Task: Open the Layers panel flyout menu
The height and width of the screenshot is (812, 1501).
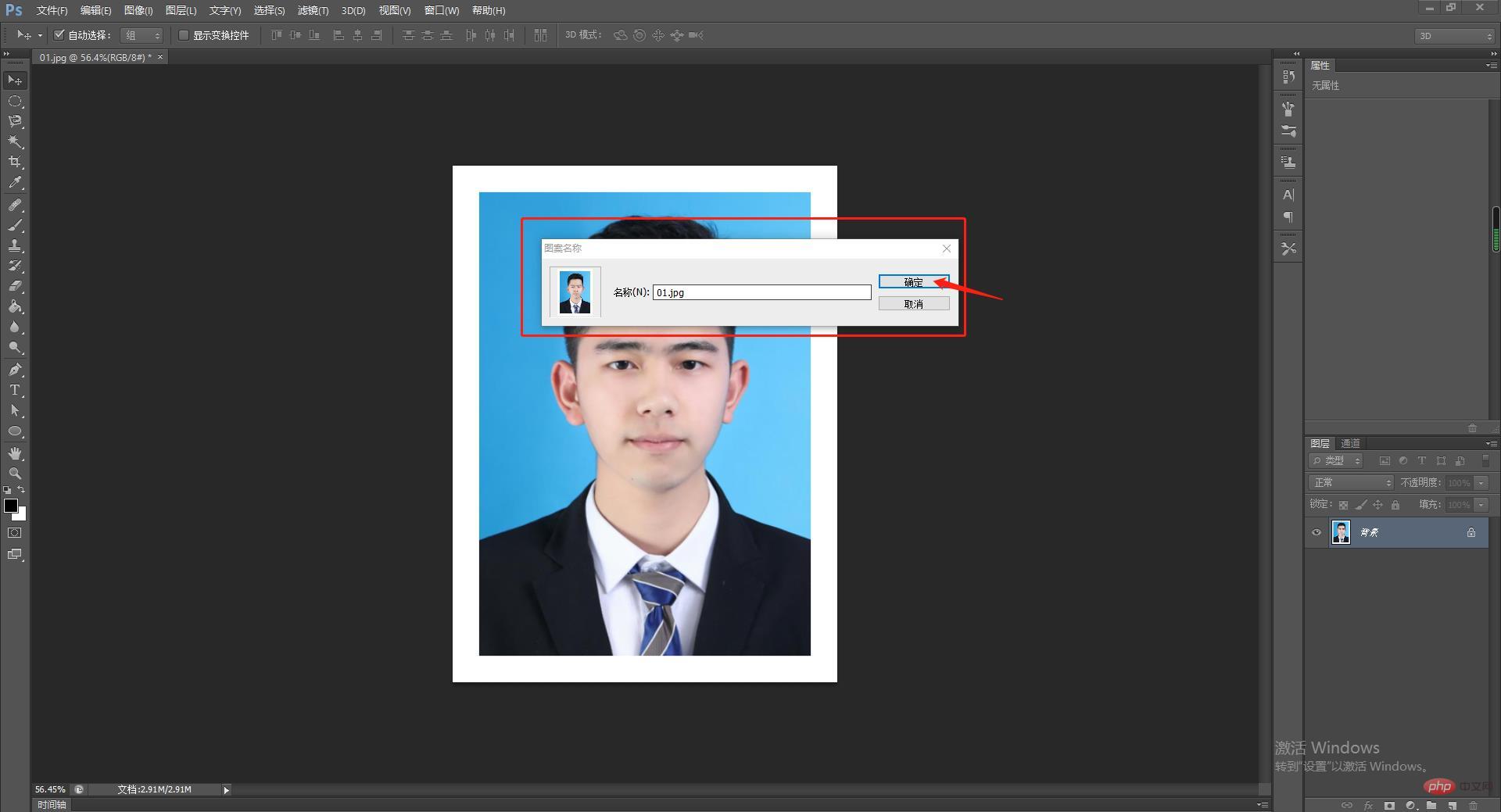Action: [1491, 443]
